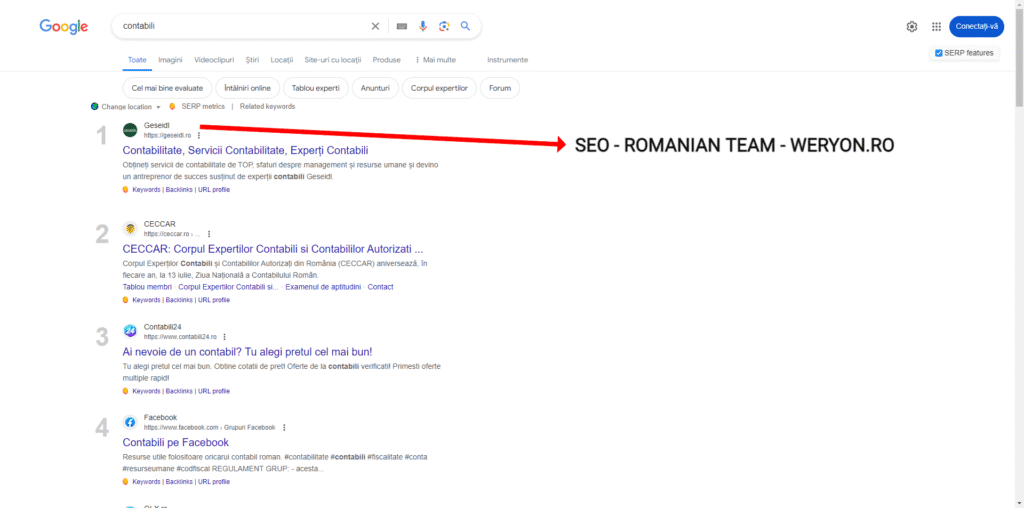Switch to the Produse tab

coord(387,59)
